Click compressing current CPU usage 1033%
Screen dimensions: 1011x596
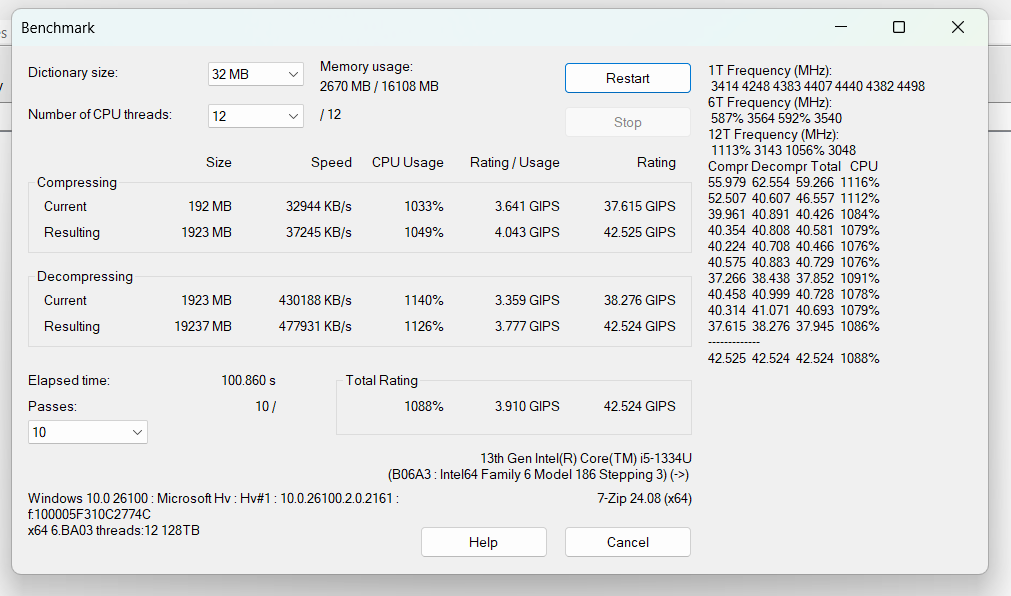[x=424, y=206]
